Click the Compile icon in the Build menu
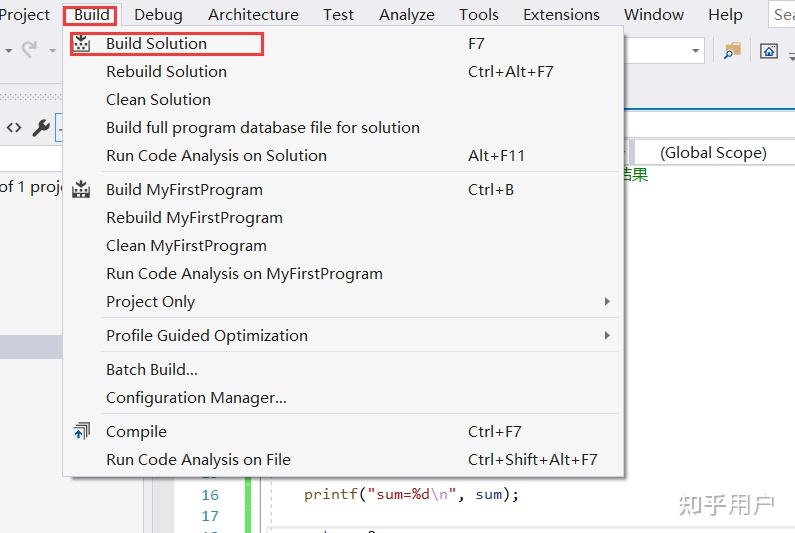The width and height of the screenshot is (795, 533). (x=82, y=432)
